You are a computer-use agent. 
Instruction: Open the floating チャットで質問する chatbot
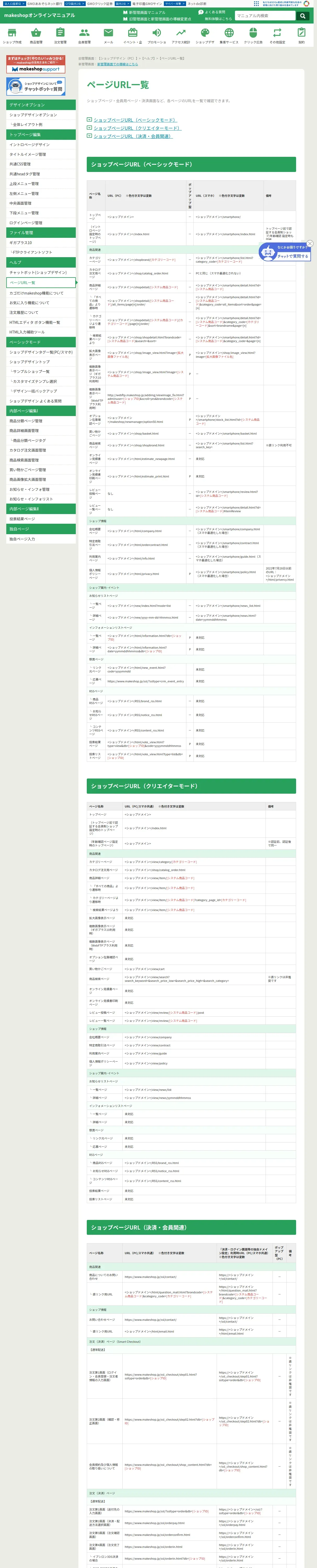285,252
